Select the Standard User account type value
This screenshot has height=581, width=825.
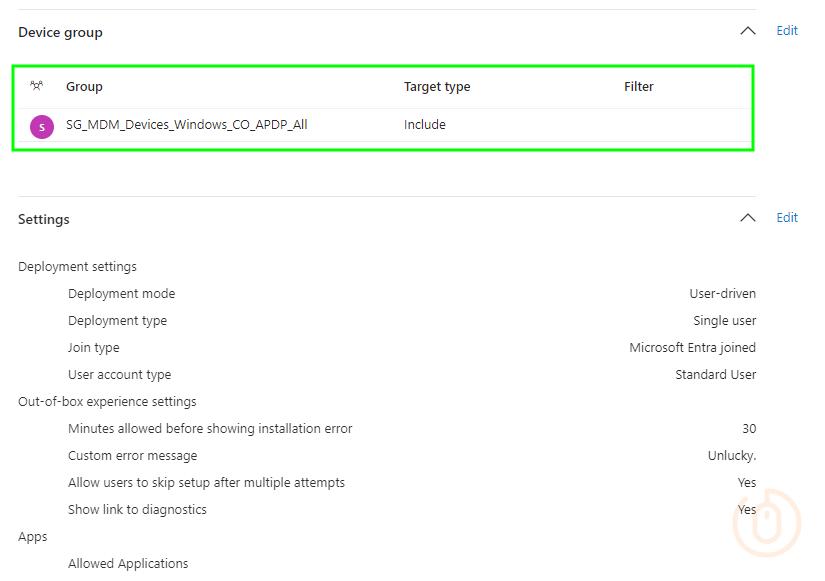pos(715,375)
